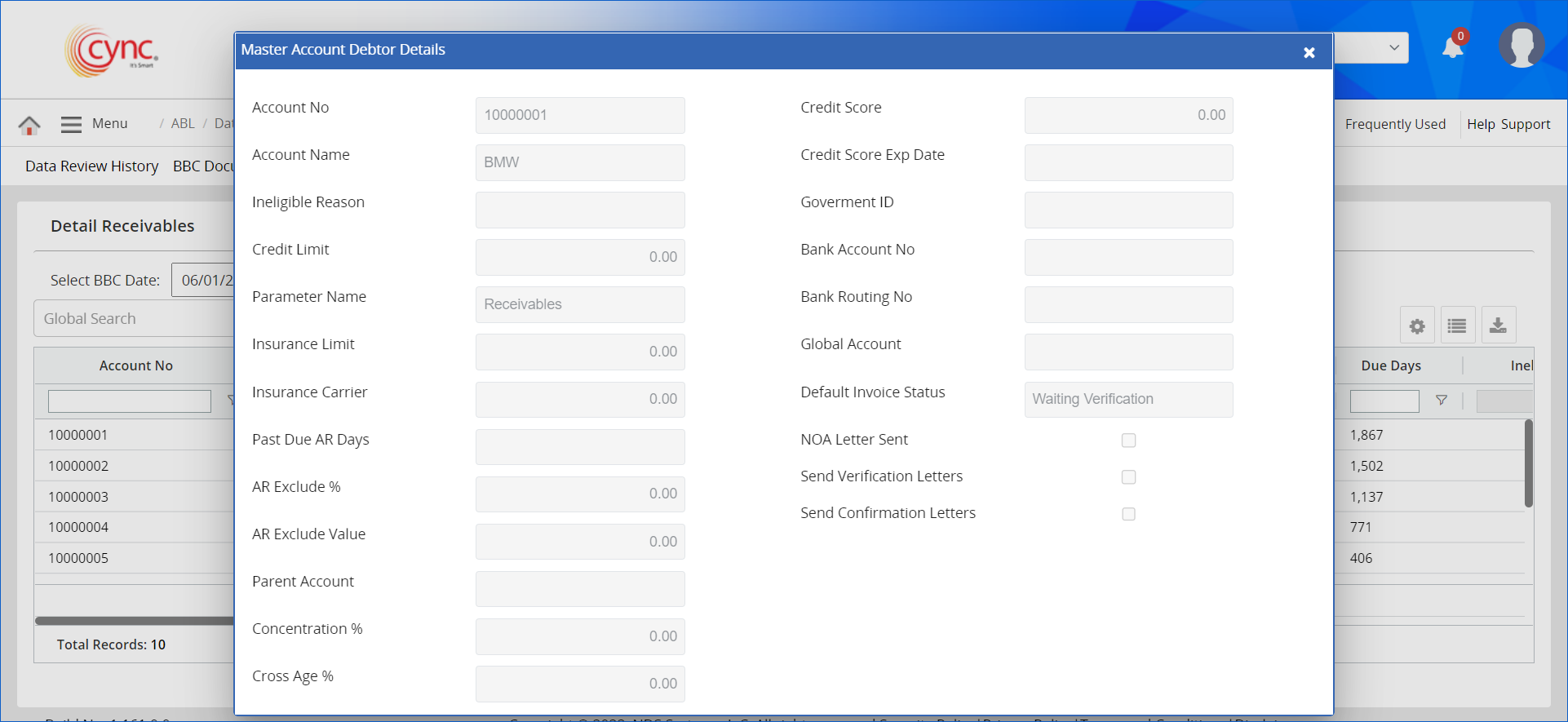Click the grid vertical scrollbar
Viewport: 1568px width, 722px height.
click(x=1528, y=463)
